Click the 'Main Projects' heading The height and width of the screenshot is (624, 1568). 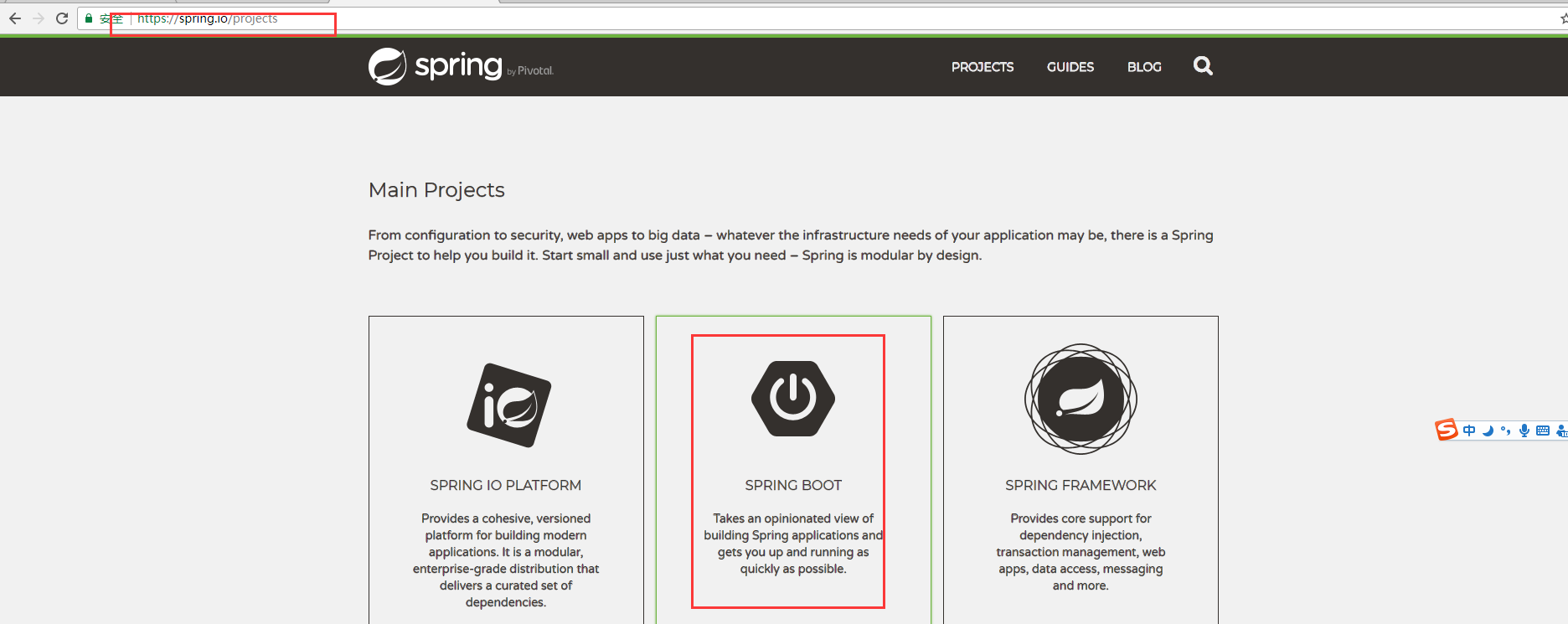pos(436,190)
